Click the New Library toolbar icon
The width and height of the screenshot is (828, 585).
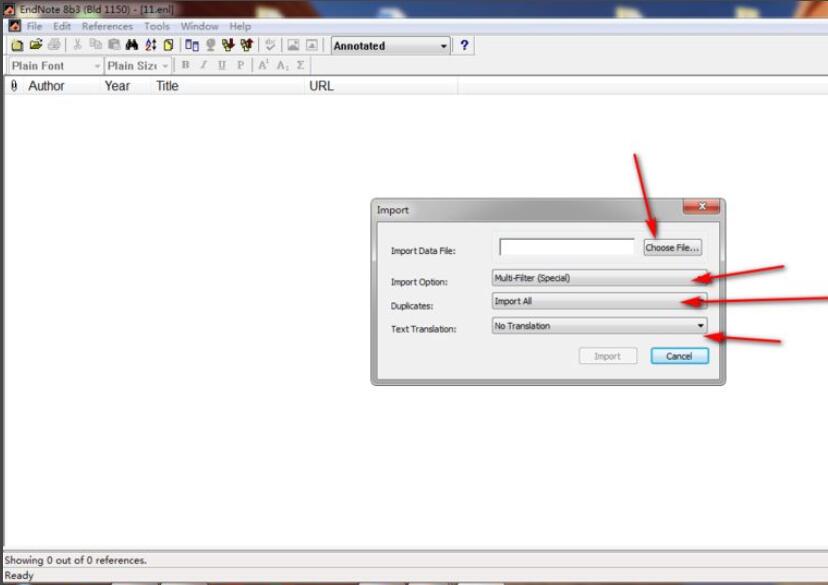(x=17, y=46)
